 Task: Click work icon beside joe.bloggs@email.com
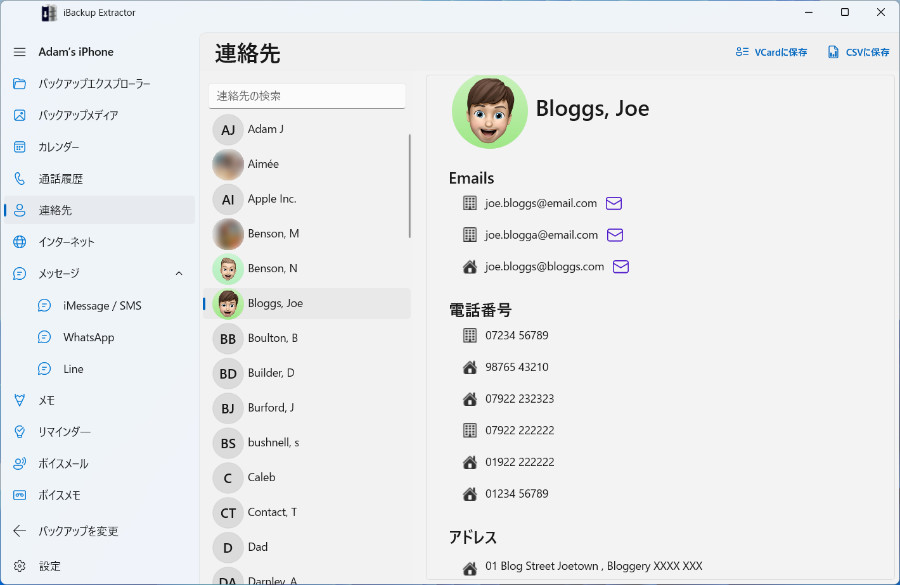coord(470,203)
